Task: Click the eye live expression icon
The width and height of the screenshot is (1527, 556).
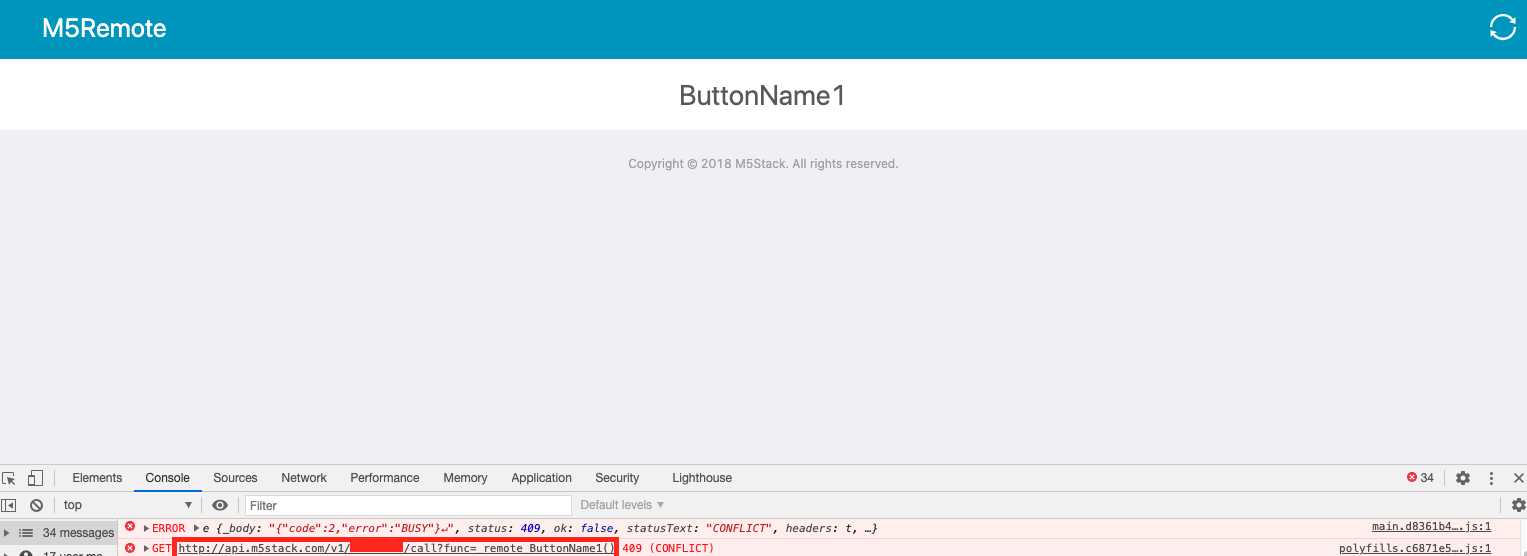Action: coord(220,505)
